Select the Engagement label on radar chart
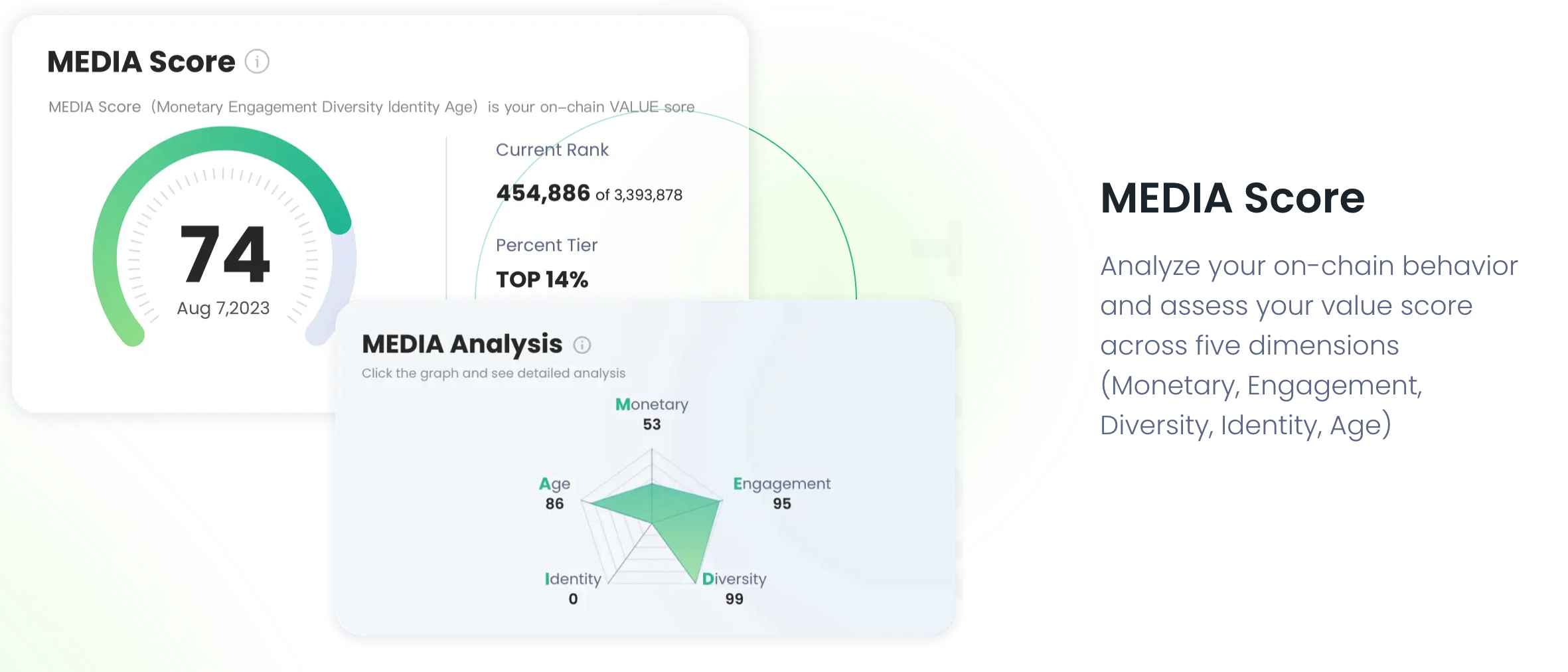This screenshot has width=1568, height=672. (x=781, y=484)
